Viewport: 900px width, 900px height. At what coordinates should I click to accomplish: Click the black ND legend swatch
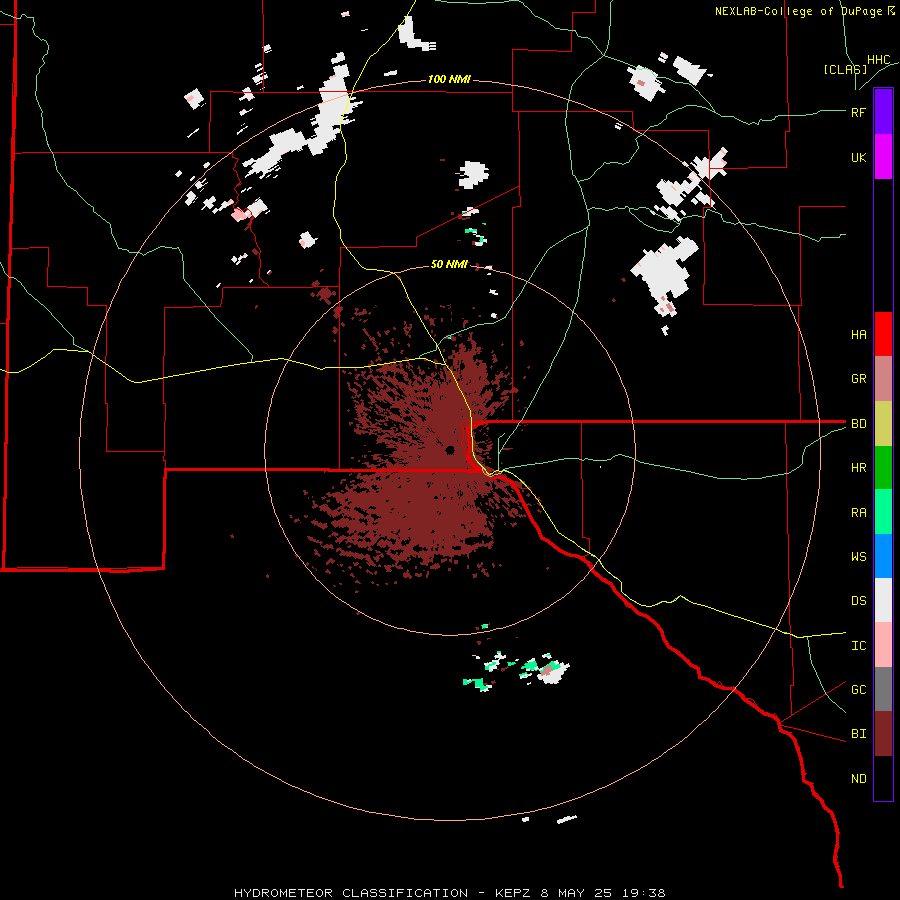pyautogui.click(x=883, y=778)
